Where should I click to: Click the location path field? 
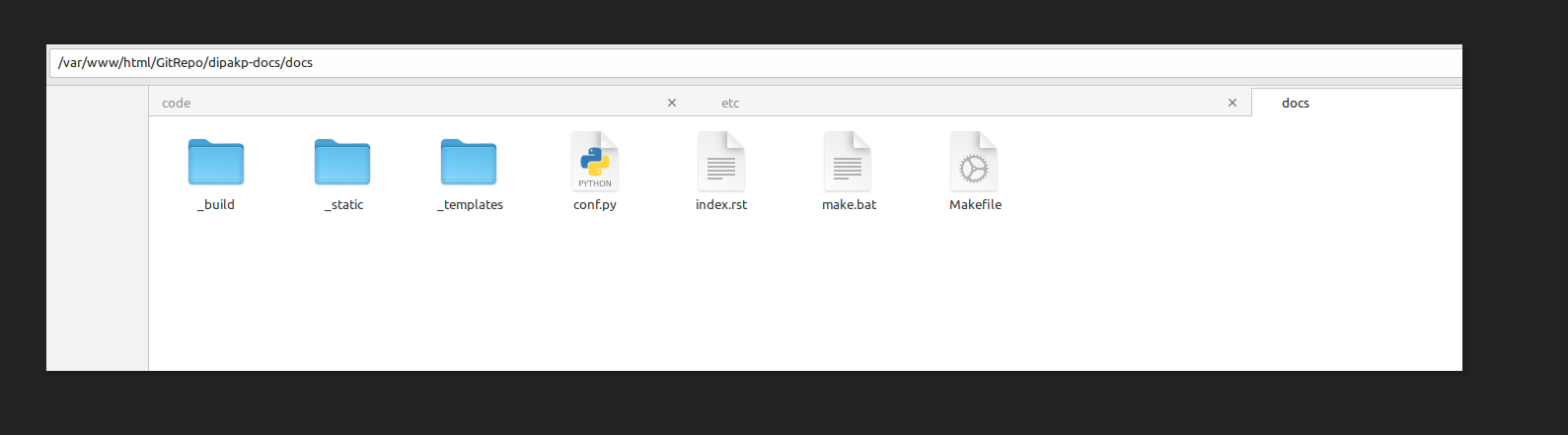756,62
